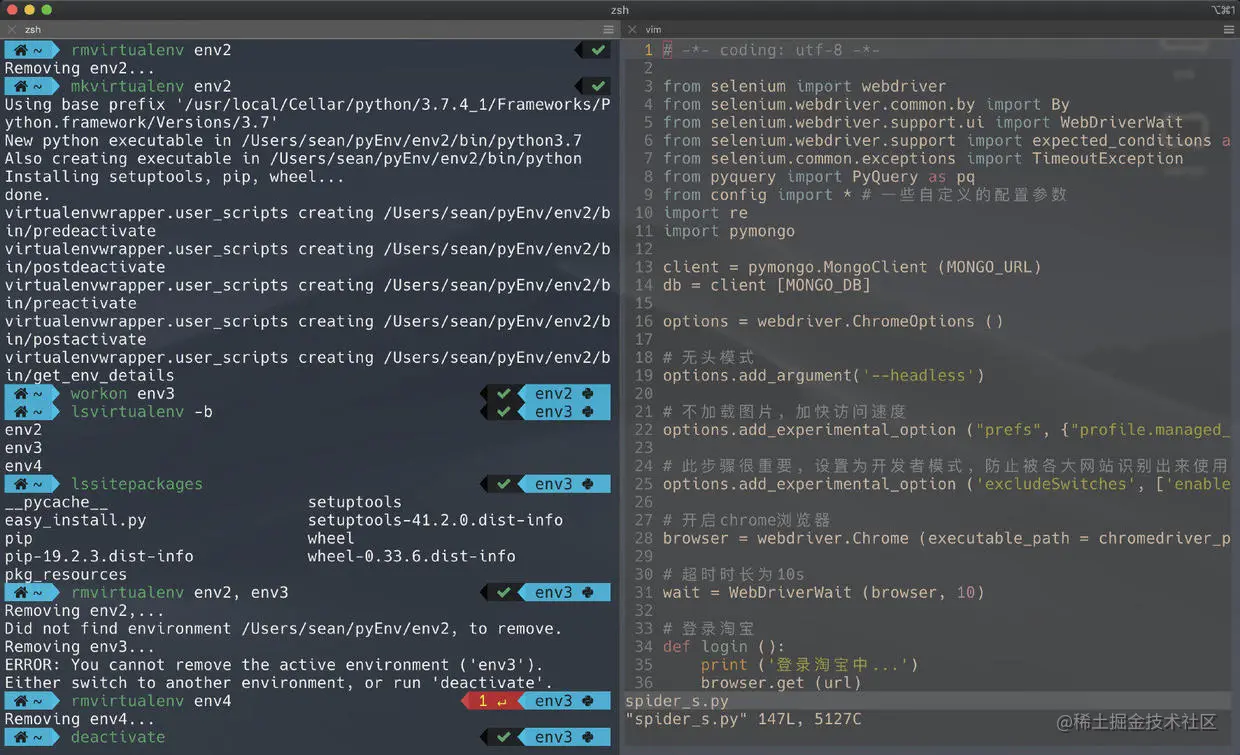Click the 'env4' line in lsvirtualenv output
The image size is (1240, 755).
23,466
